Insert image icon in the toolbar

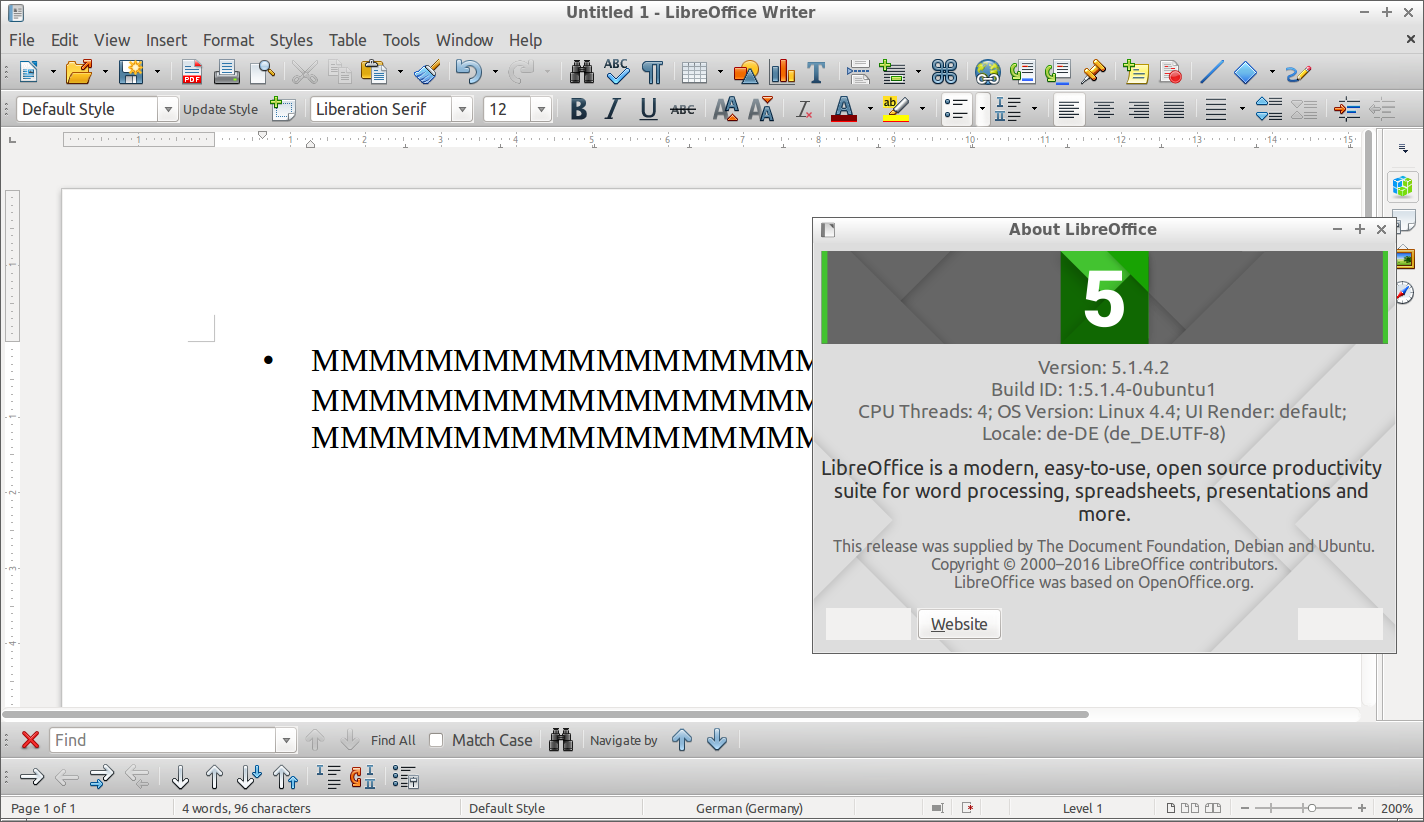(x=746, y=72)
